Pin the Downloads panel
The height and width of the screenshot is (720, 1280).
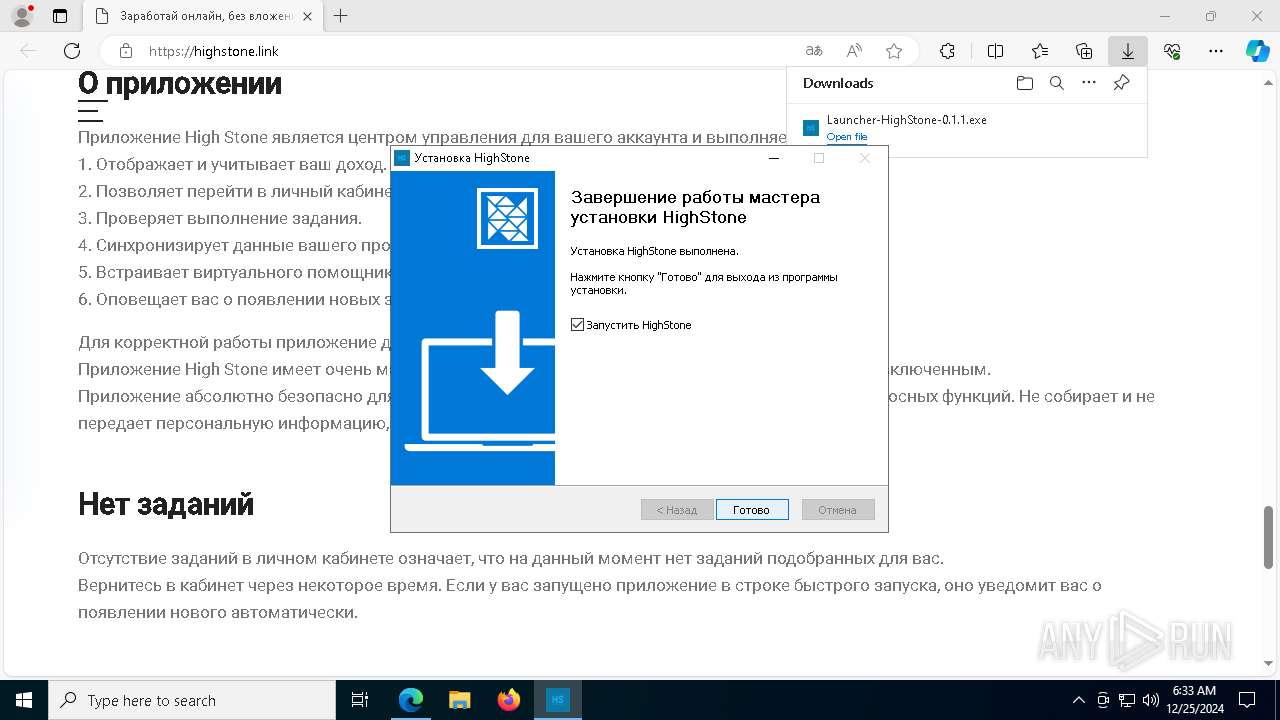(1122, 83)
